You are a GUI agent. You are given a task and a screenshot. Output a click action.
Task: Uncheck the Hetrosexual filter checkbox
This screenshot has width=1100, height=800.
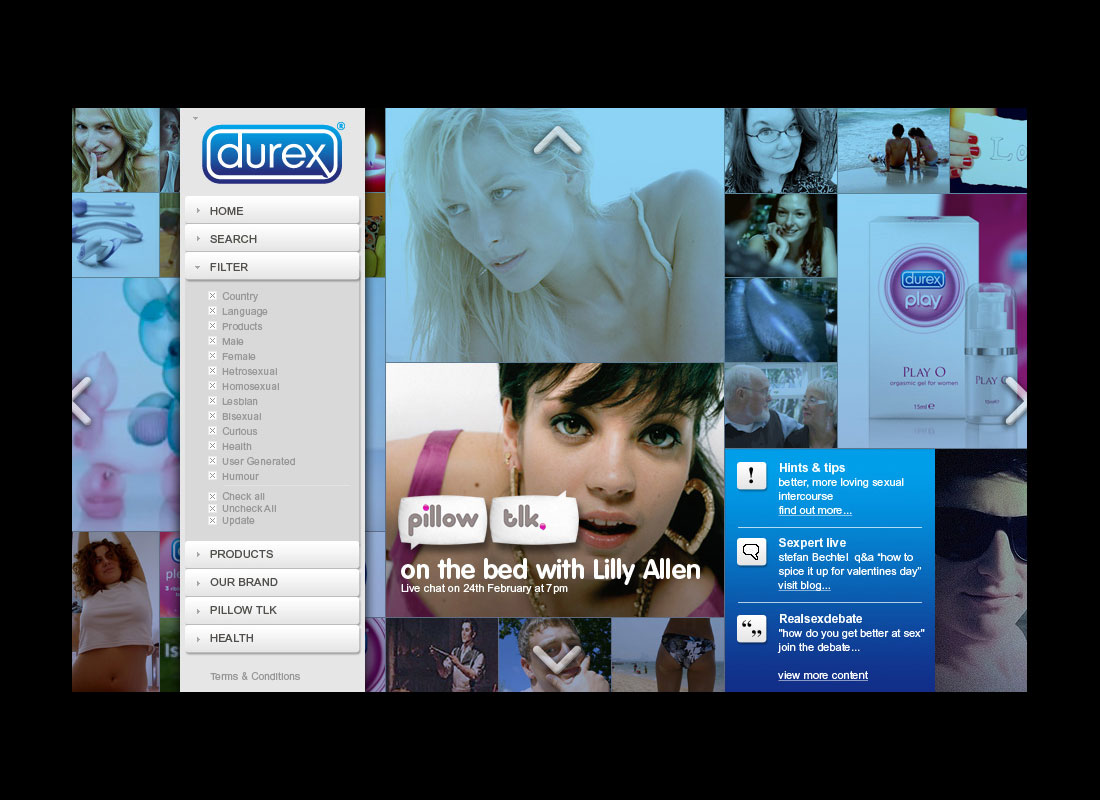click(x=213, y=371)
